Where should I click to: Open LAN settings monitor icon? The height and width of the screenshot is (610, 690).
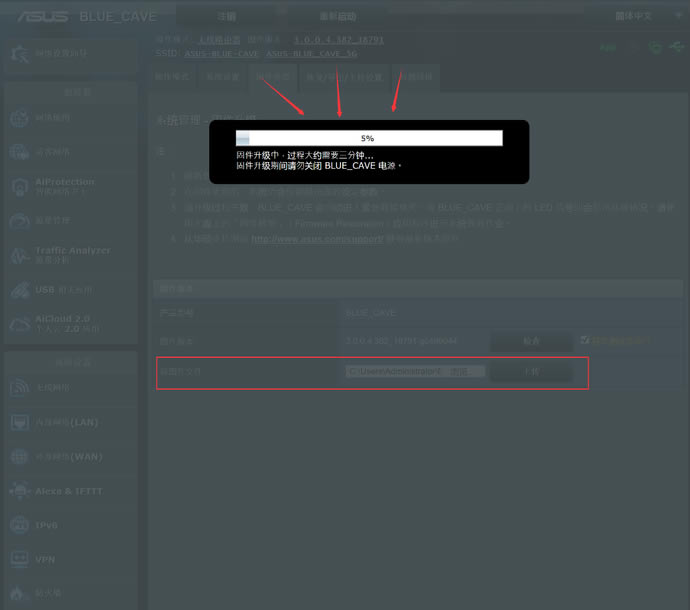point(19,422)
